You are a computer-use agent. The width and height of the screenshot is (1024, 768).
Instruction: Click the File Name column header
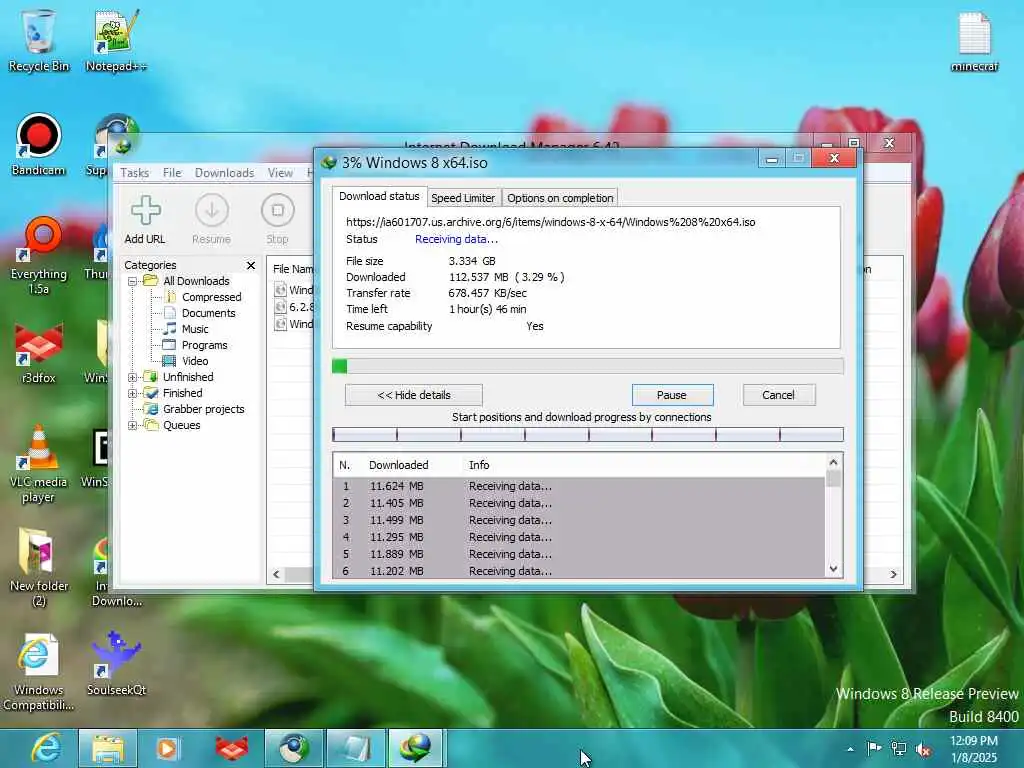[293, 269]
